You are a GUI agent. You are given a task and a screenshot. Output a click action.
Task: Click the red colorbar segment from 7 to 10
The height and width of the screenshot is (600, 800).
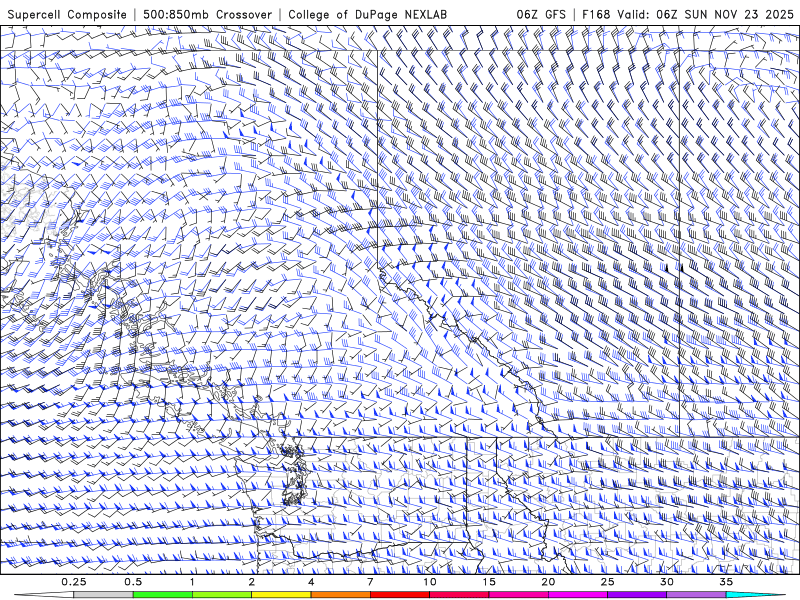(x=399, y=595)
